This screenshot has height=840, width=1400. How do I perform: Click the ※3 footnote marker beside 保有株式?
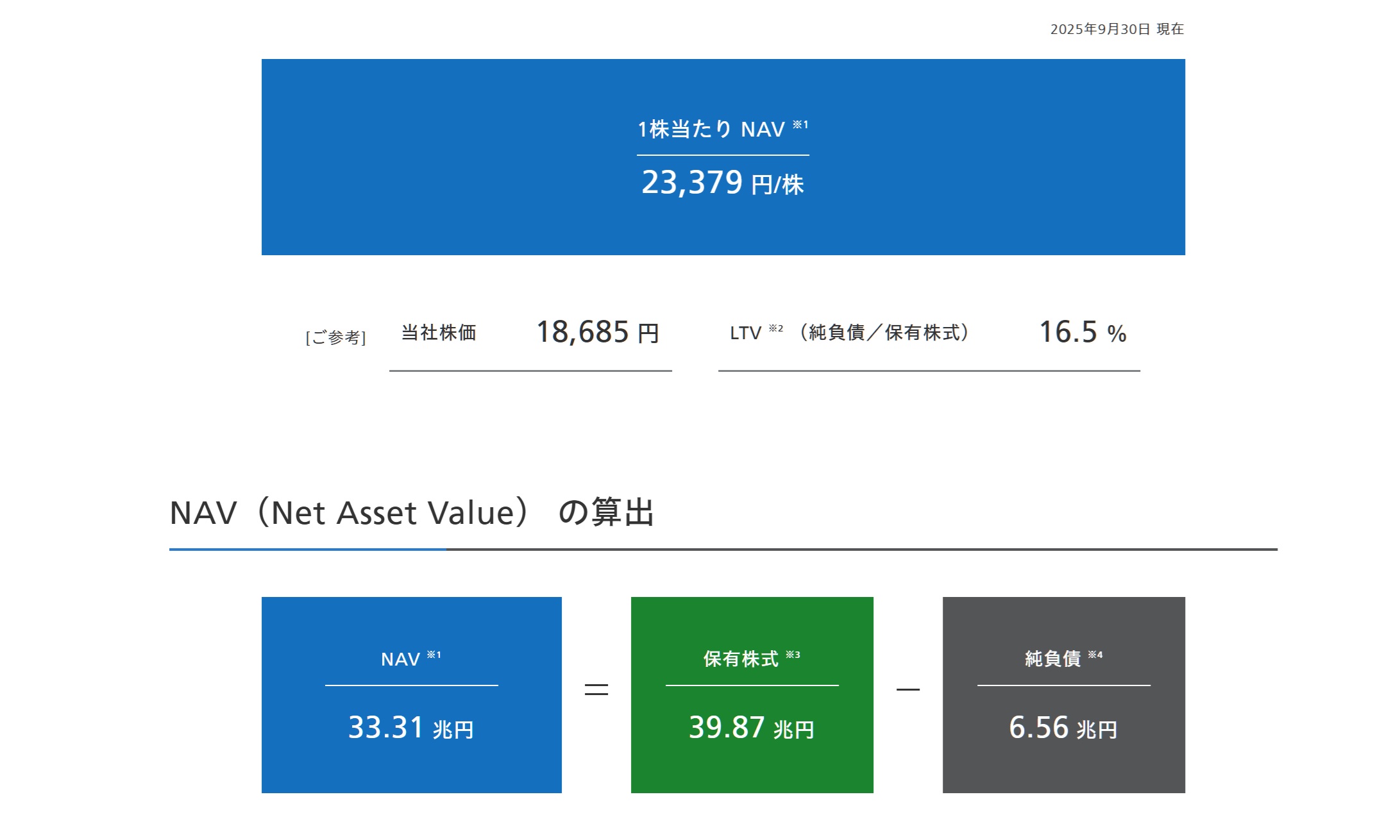(793, 655)
